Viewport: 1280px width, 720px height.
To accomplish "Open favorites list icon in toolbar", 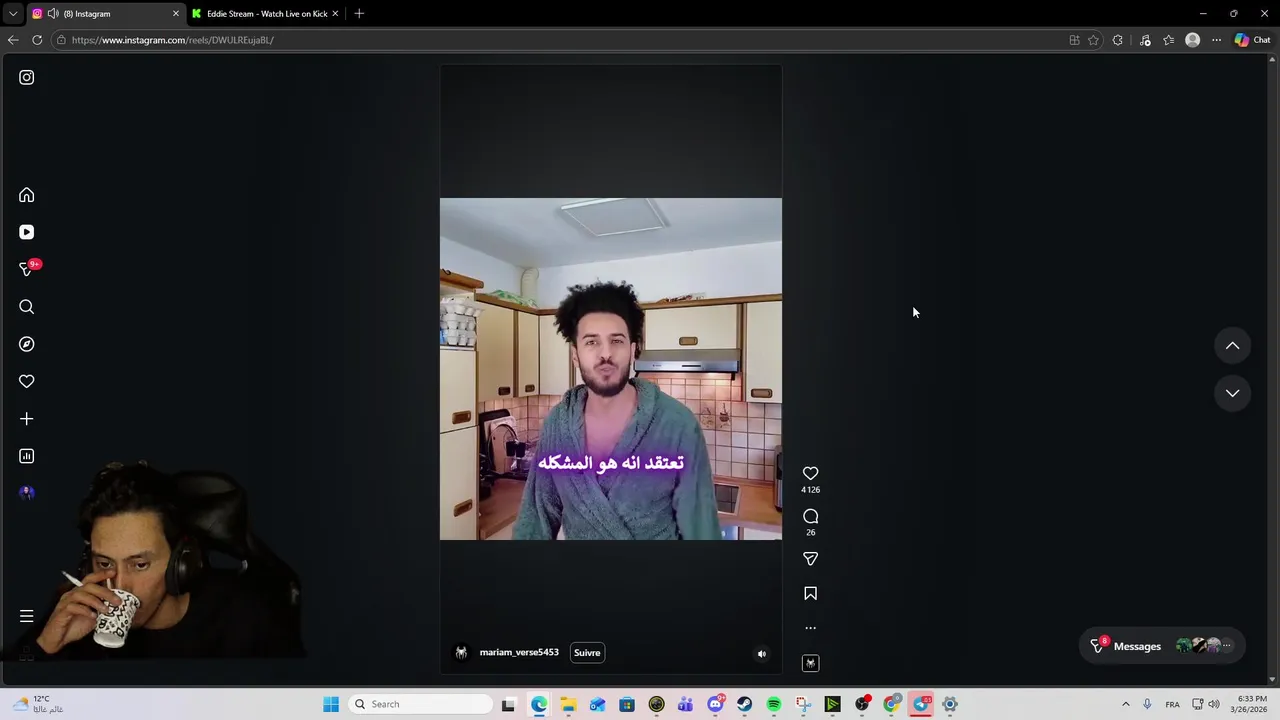I will click(1168, 40).
